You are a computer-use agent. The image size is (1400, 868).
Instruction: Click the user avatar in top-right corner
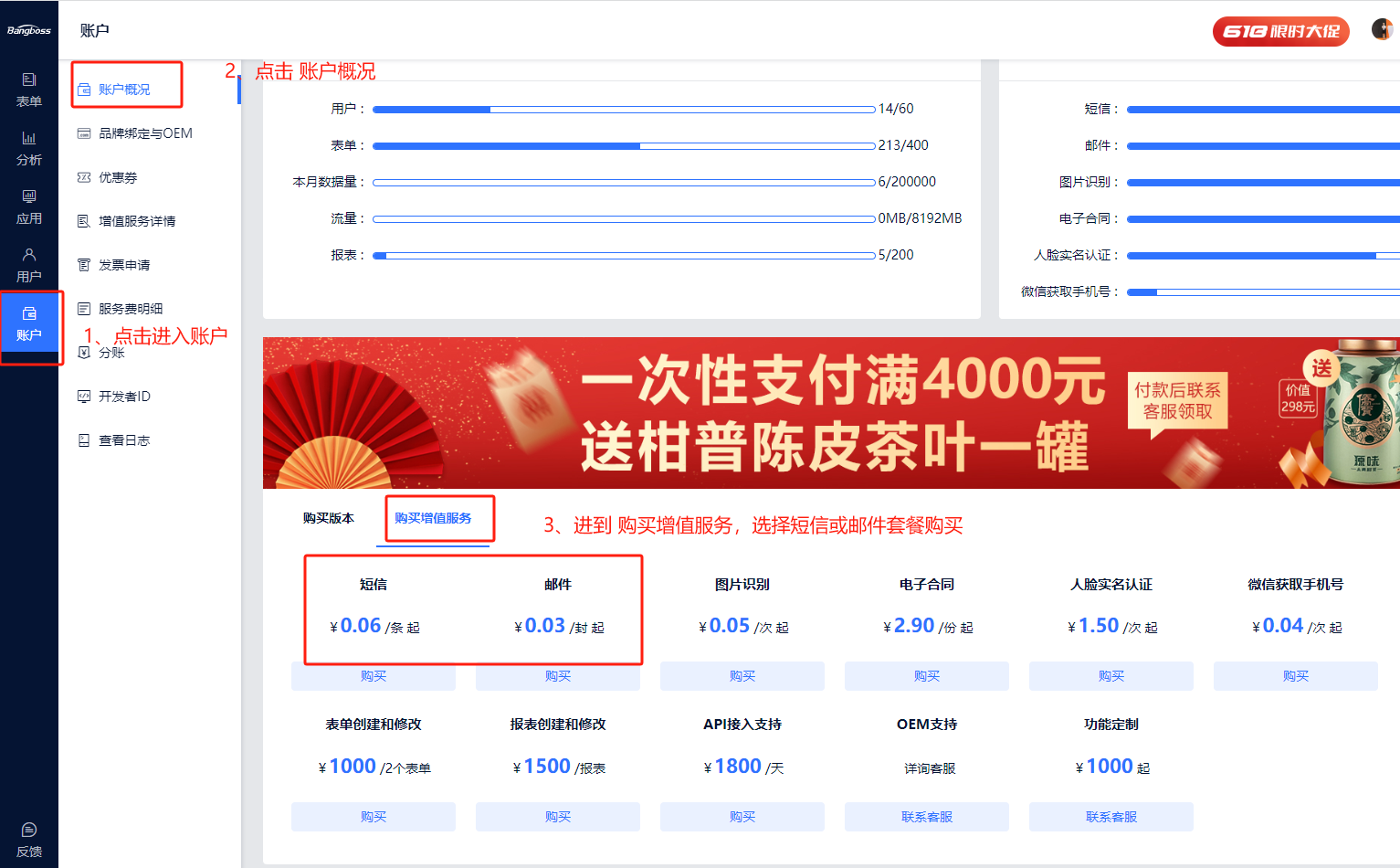coord(1382,29)
